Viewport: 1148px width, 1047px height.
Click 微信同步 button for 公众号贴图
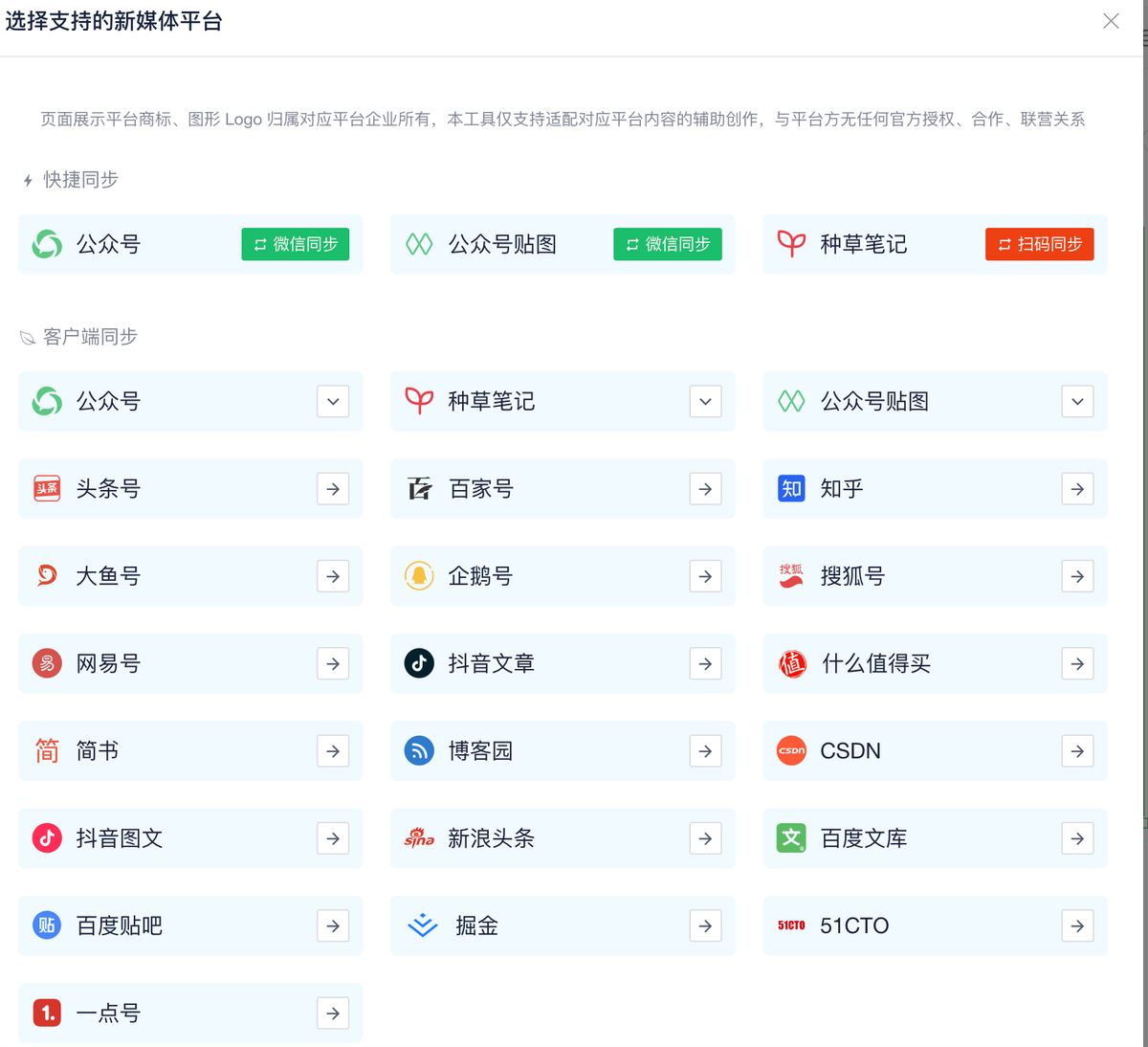click(668, 244)
